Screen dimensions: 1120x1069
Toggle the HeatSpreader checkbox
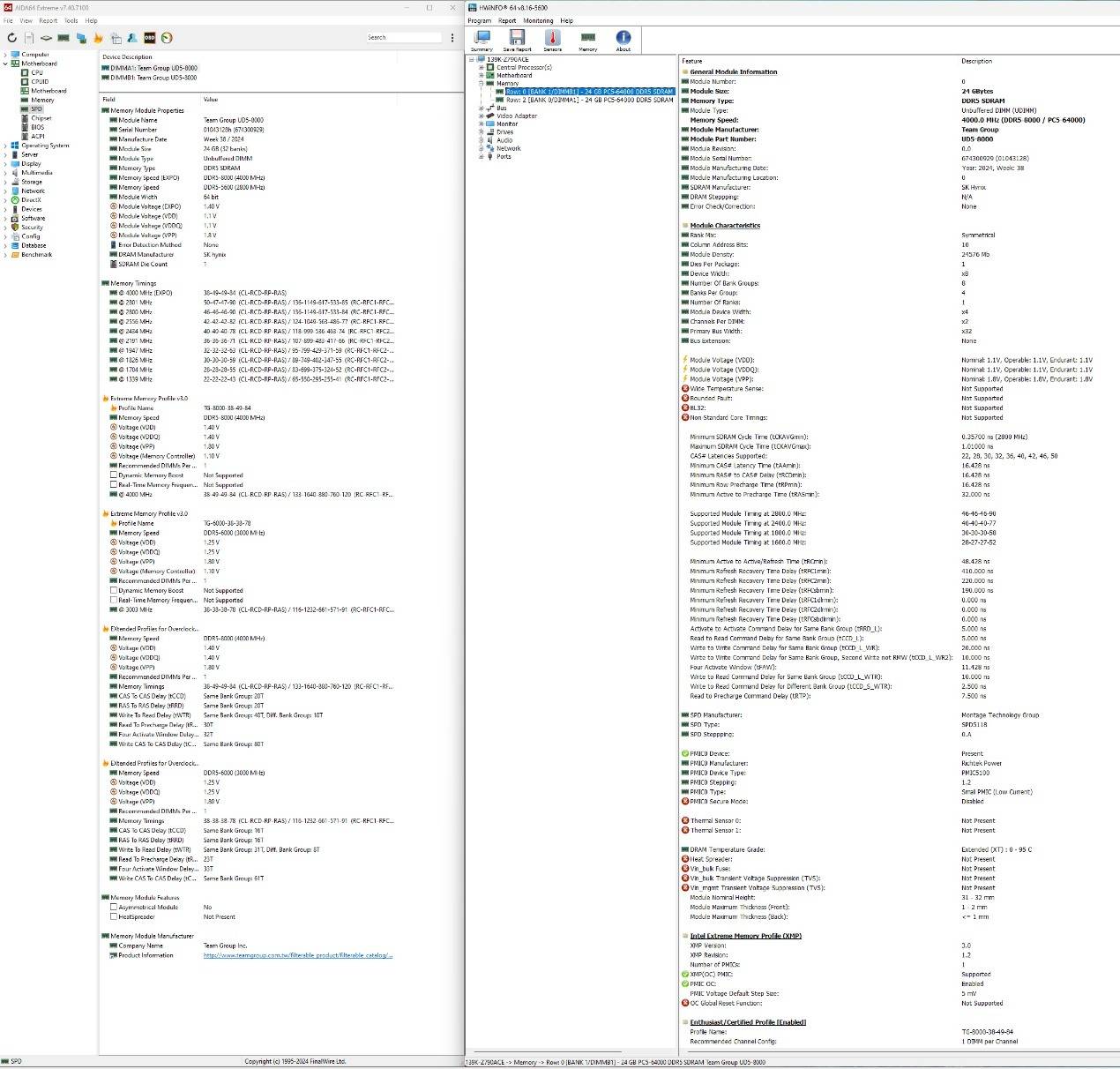click(x=114, y=916)
